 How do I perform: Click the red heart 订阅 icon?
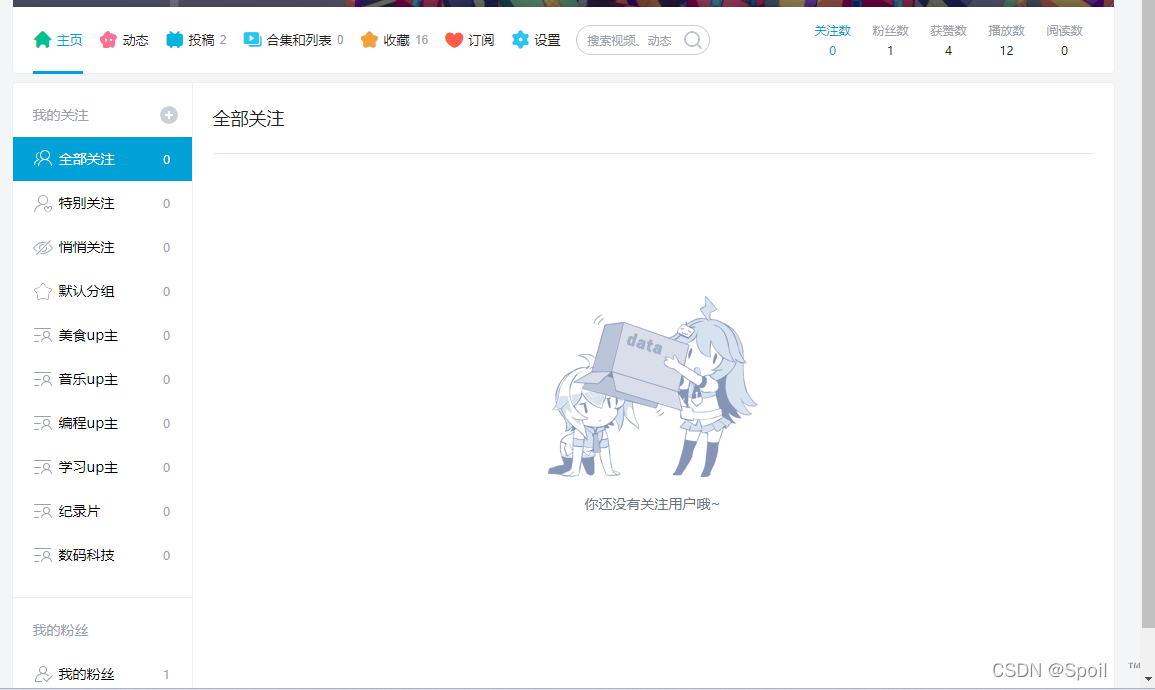click(454, 40)
